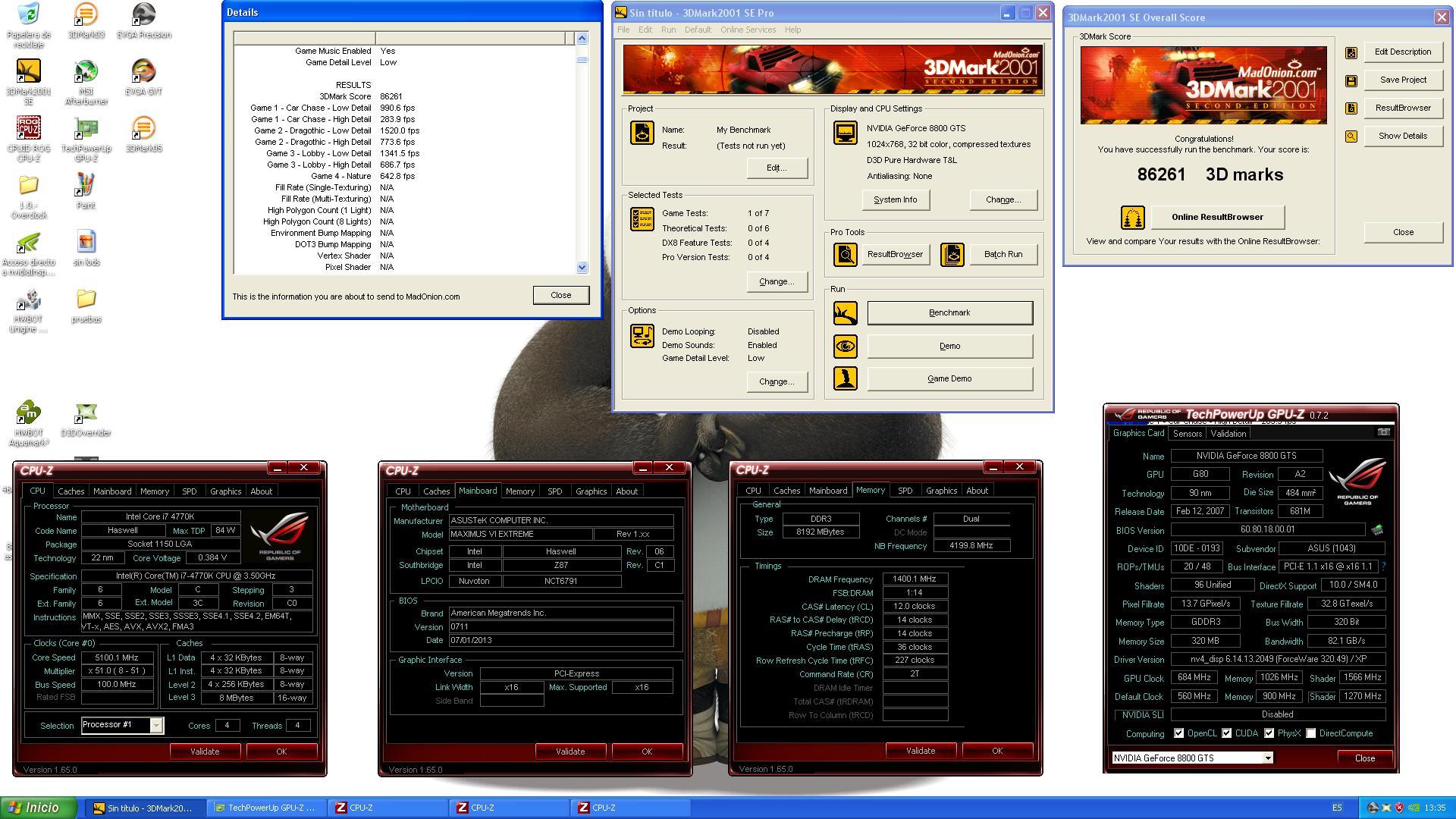Open the MSI Afterburner desktop icon
Viewport: 1456px width, 819px height.
click(x=86, y=82)
